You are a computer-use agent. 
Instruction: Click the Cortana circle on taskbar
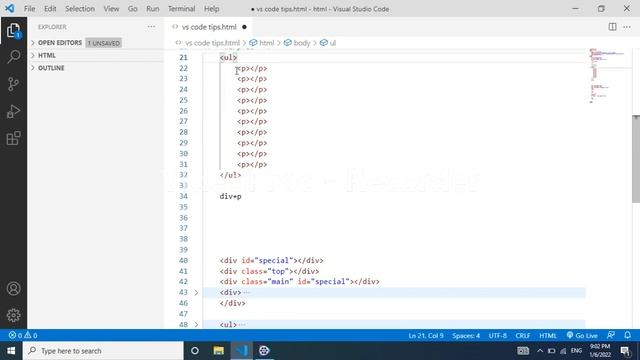click(x=195, y=351)
